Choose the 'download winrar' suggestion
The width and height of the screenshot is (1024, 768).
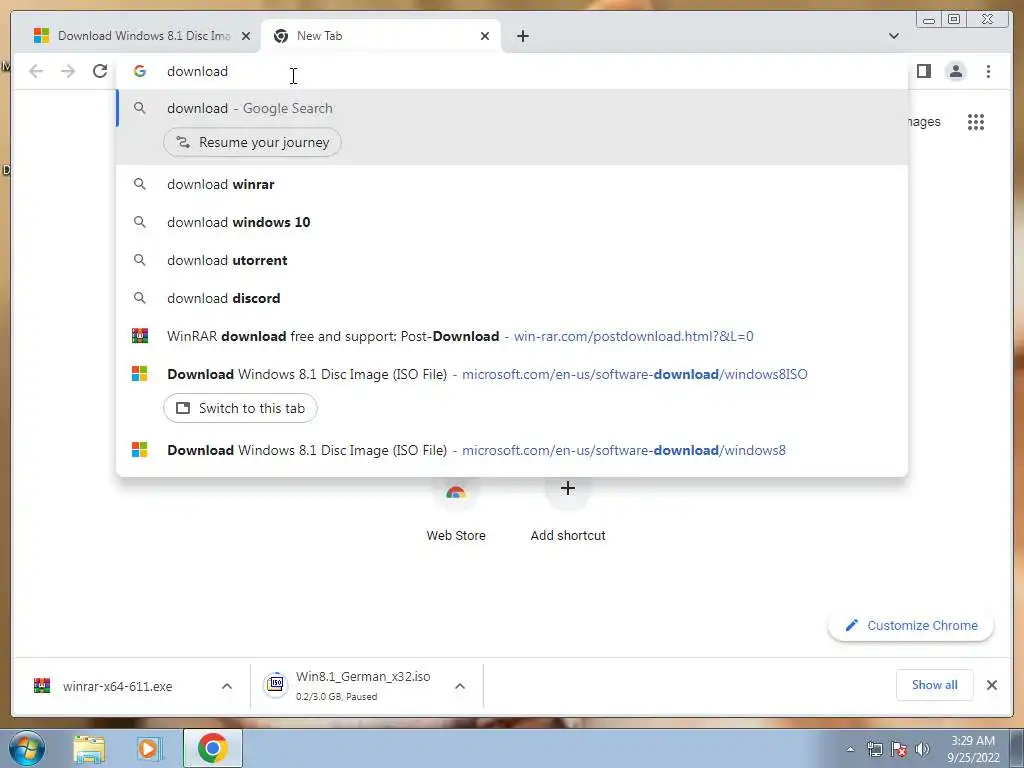(512, 184)
